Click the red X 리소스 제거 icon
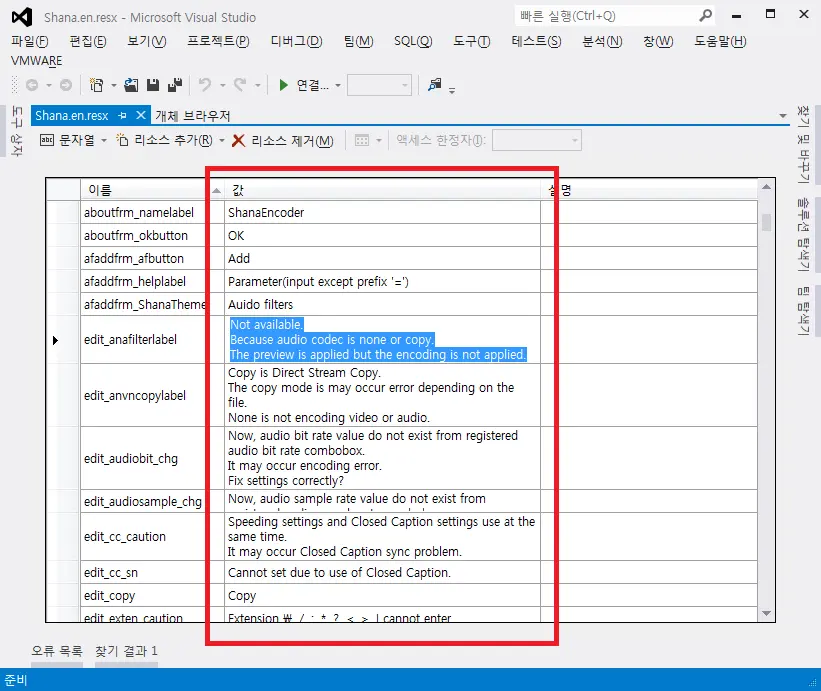This screenshot has height=691, width=821. [238, 140]
